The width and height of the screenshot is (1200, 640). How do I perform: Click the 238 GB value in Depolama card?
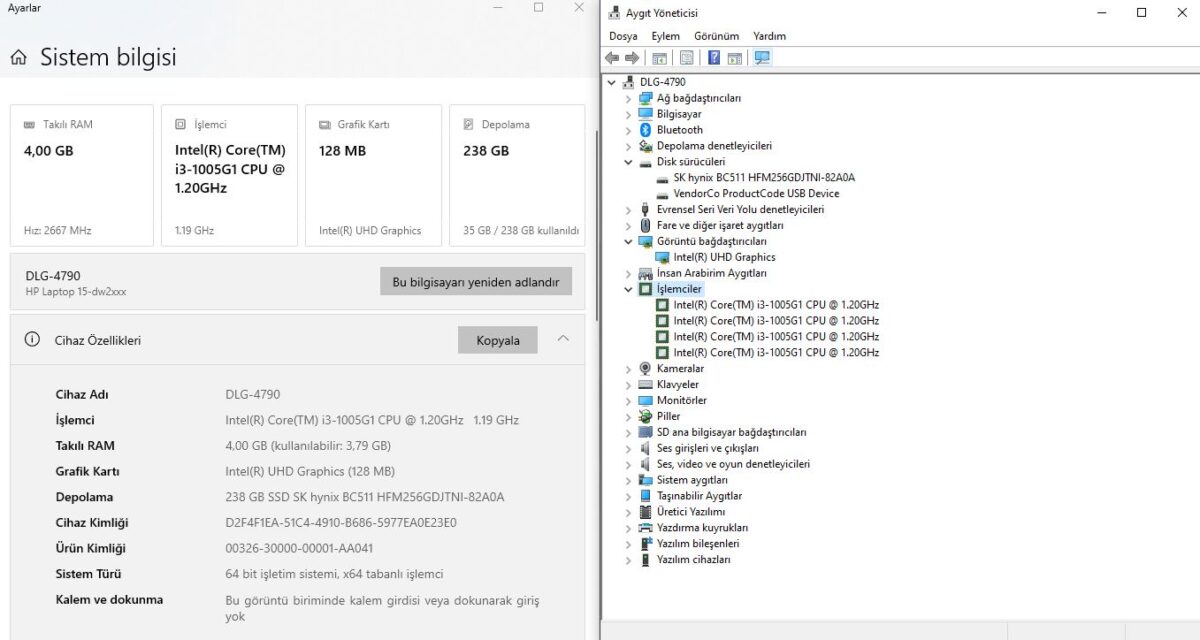point(486,151)
